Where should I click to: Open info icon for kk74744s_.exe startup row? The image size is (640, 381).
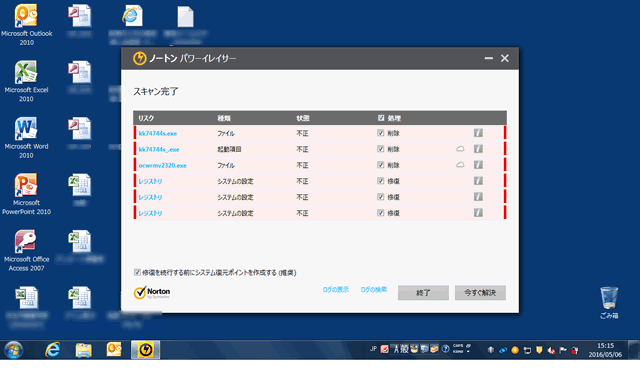(478, 149)
